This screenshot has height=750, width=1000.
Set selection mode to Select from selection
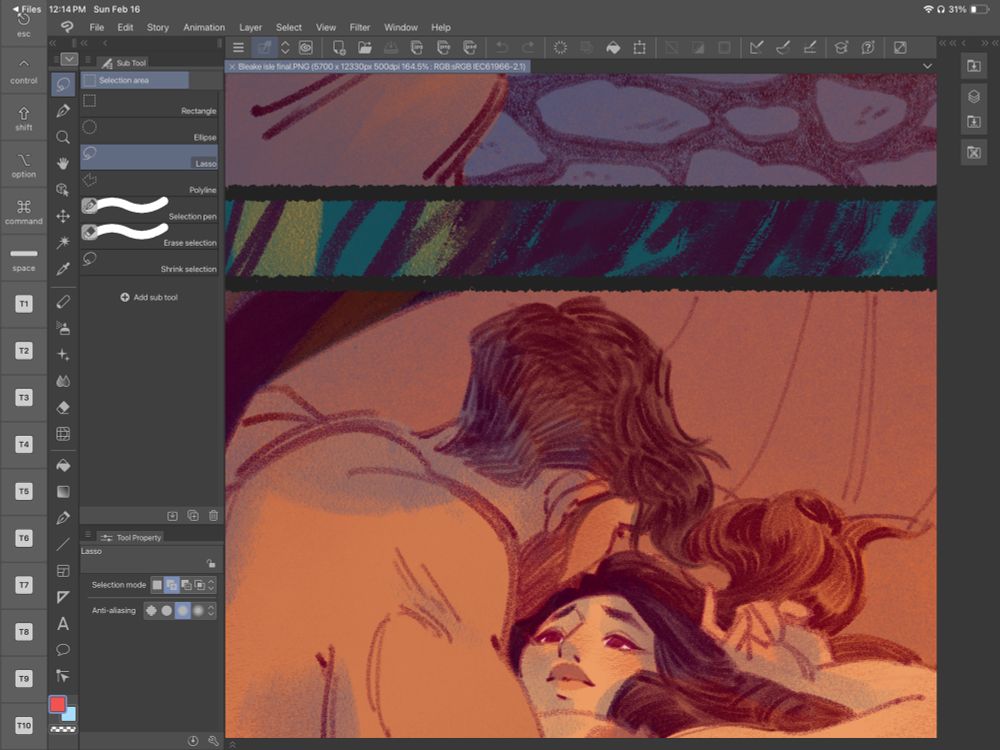199,584
